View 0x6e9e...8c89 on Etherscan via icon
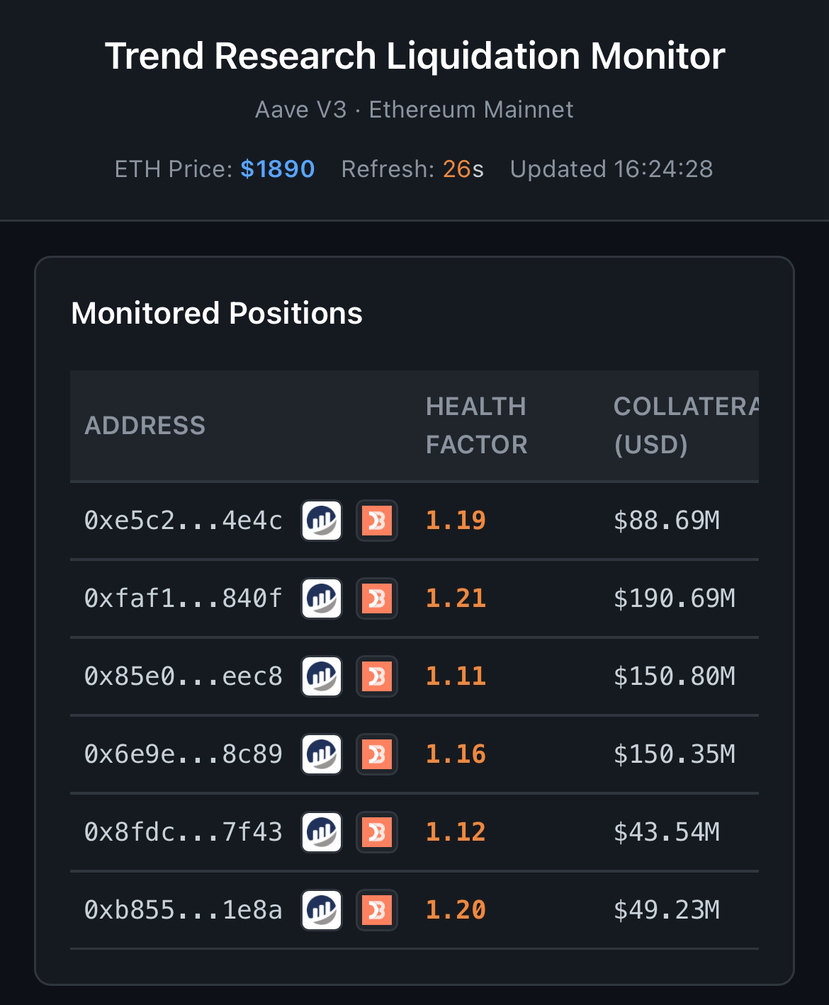829x1005 pixels. point(322,755)
